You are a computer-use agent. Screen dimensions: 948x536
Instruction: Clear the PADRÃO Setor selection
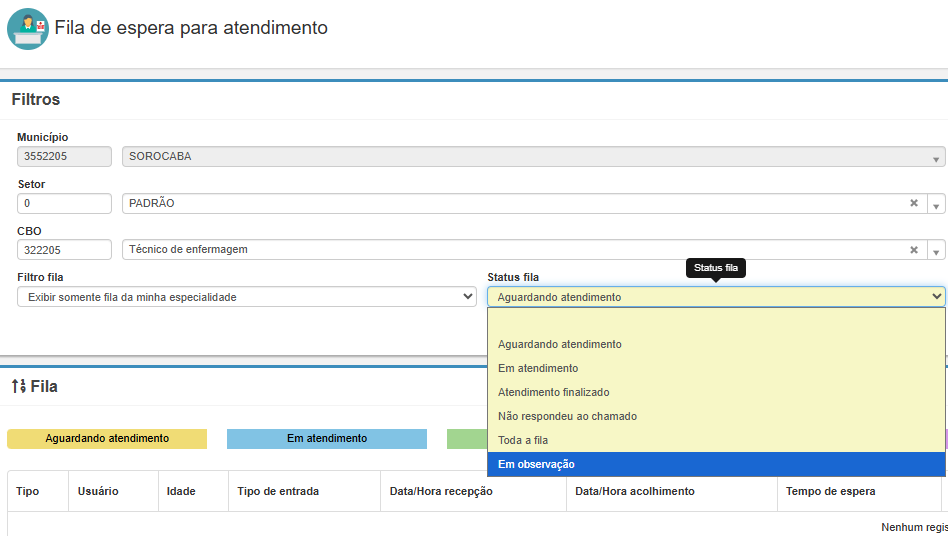tap(913, 203)
